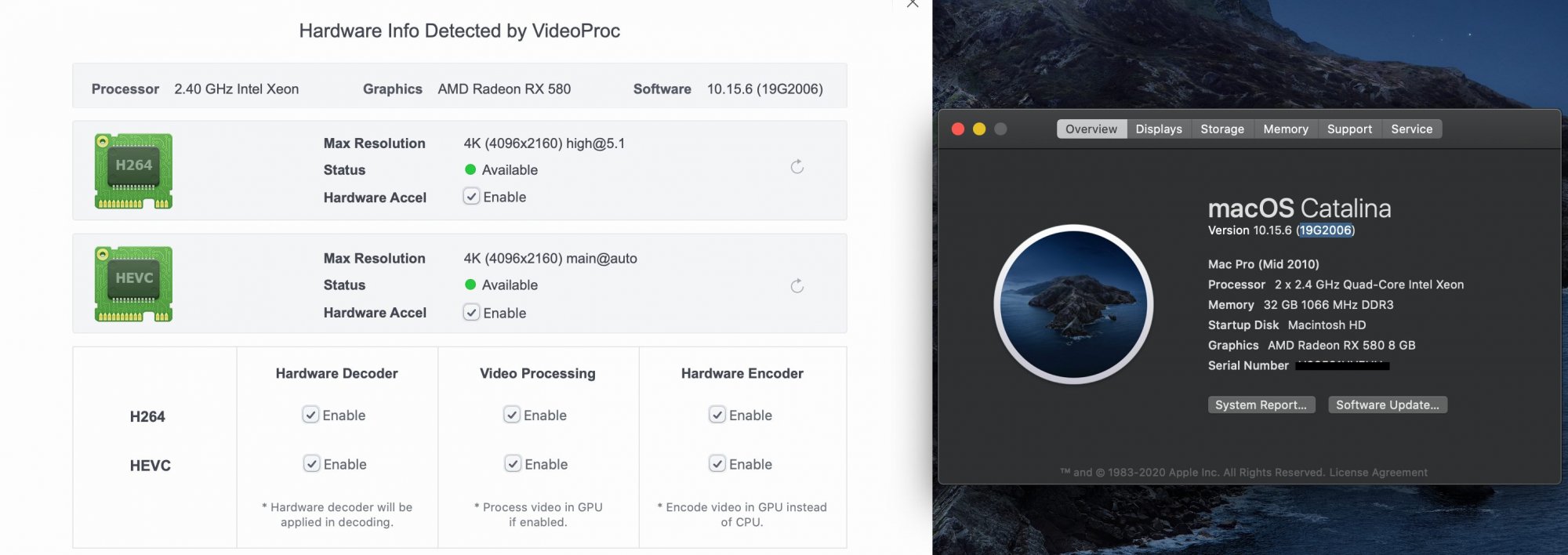The width and height of the screenshot is (1568, 555).
Task: Toggle H264 Hardware Accel Enable checkbox
Action: 471,197
